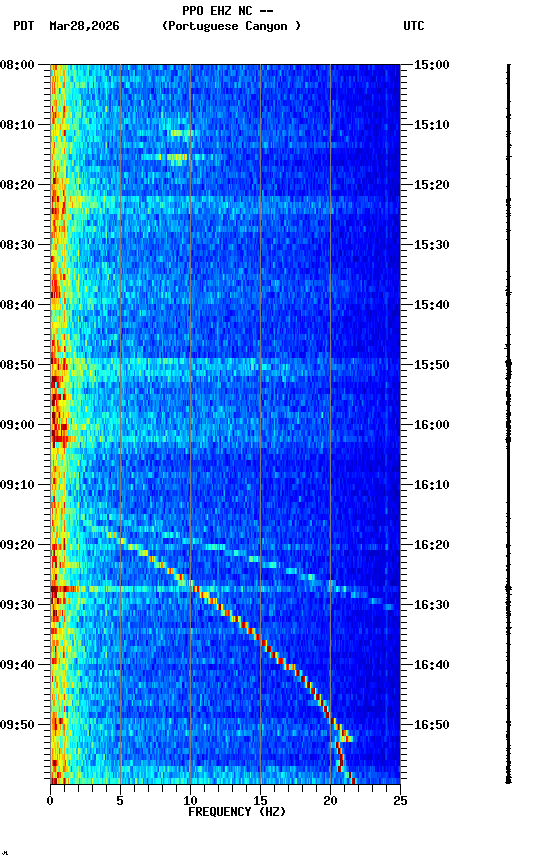The width and height of the screenshot is (552, 864).
Task: Click the 15:10 UTC time label
Action: pyautogui.click(x=432, y=125)
